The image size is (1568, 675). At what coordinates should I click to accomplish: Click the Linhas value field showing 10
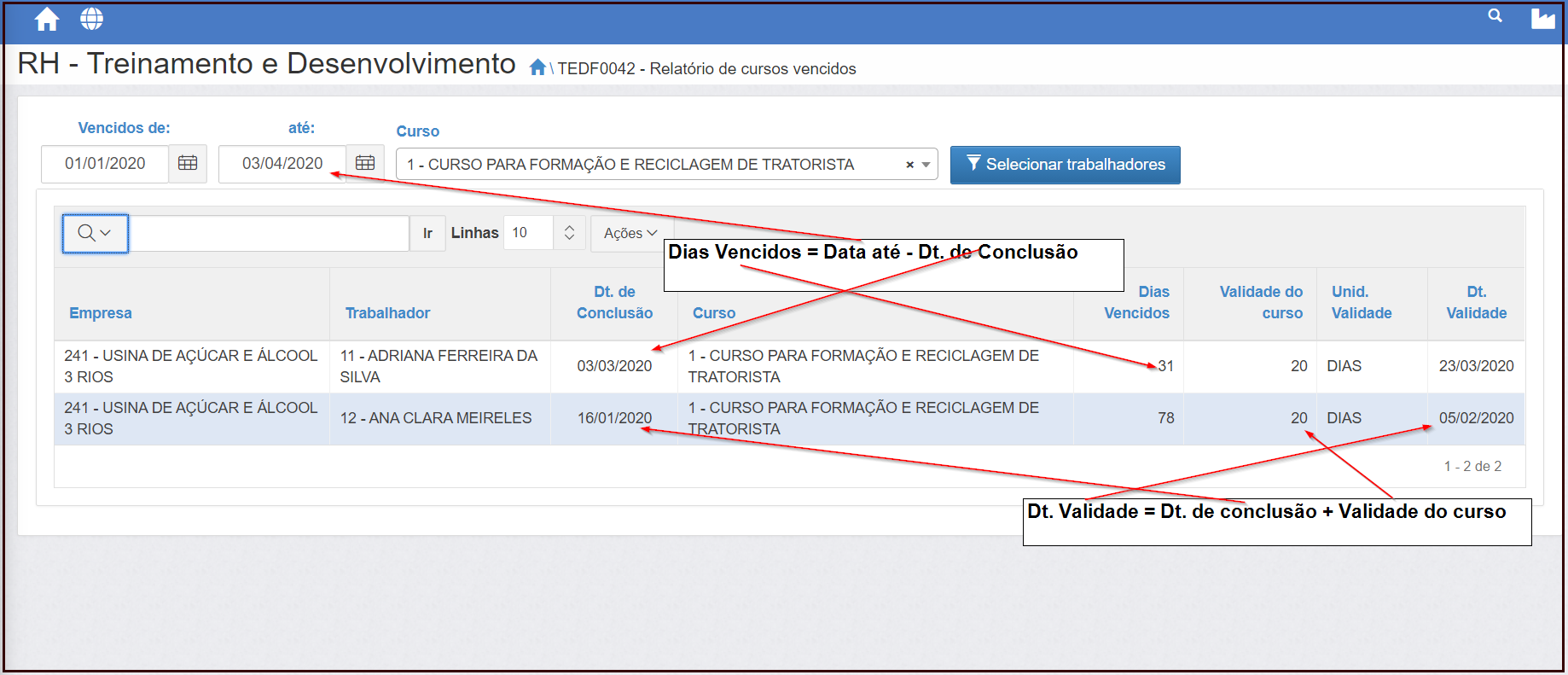tap(529, 233)
